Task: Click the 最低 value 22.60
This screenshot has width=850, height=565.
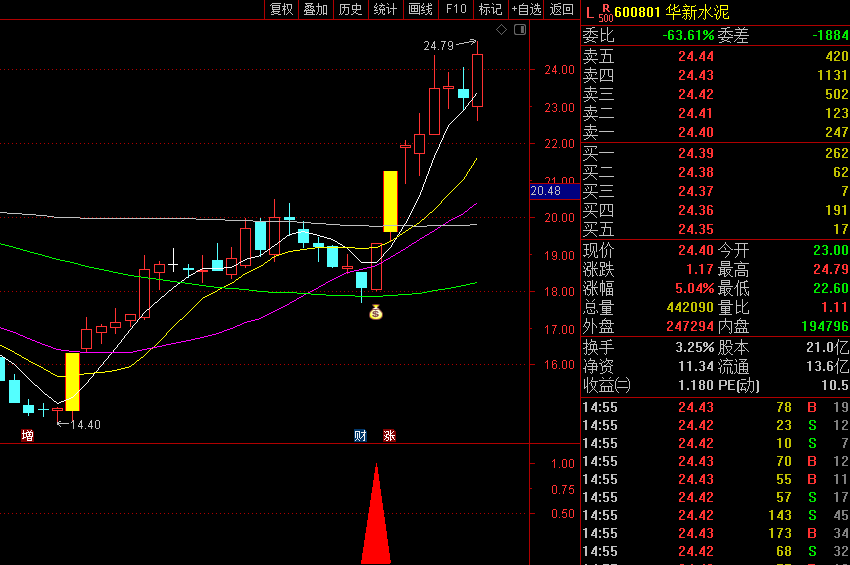Action: point(831,288)
